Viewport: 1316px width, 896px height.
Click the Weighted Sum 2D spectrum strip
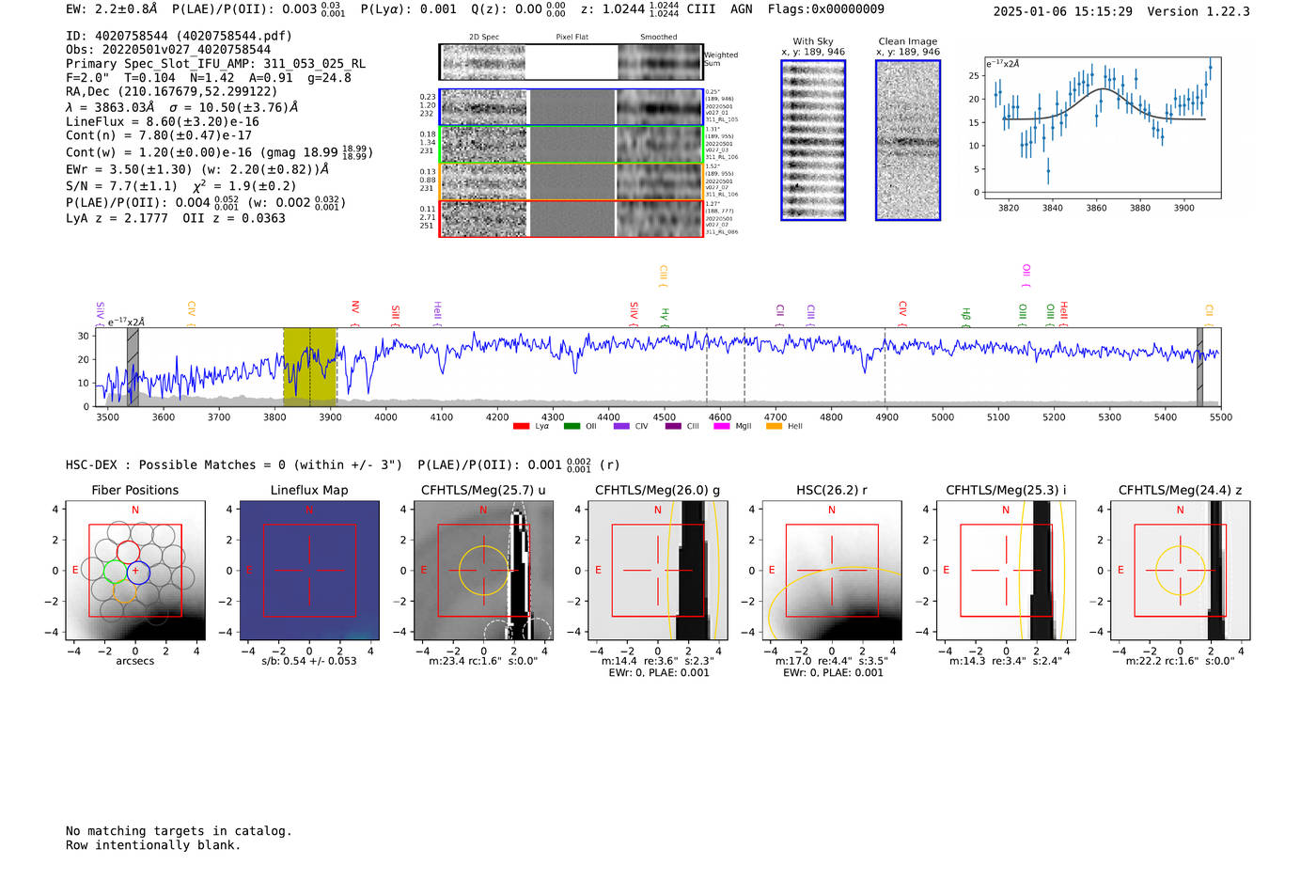(x=572, y=62)
